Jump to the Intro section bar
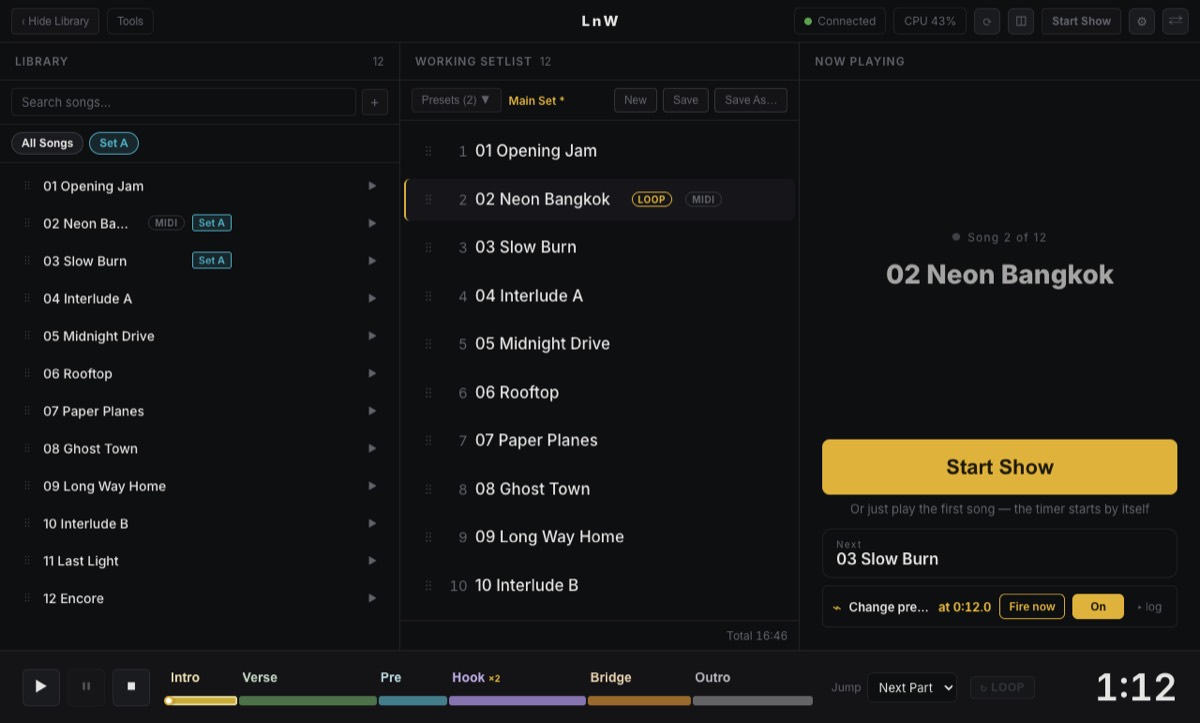1200x723 pixels. coord(201,700)
